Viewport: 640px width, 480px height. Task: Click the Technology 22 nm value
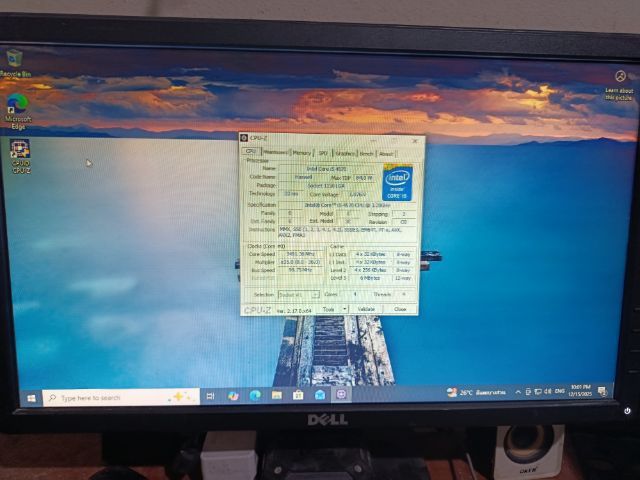pos(291,194)
